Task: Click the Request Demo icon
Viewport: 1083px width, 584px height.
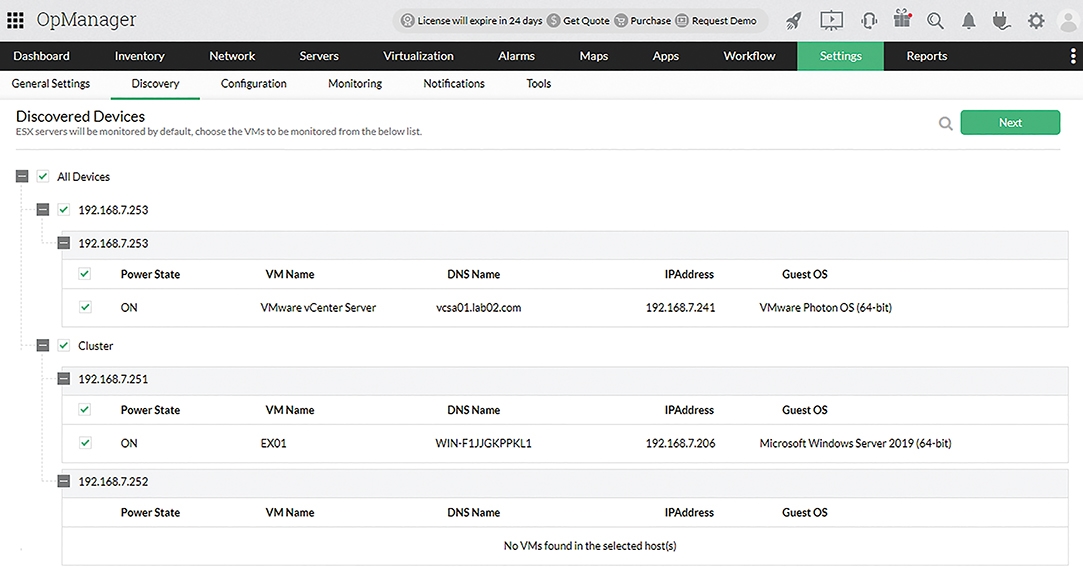Action: (x=682, y=21)
